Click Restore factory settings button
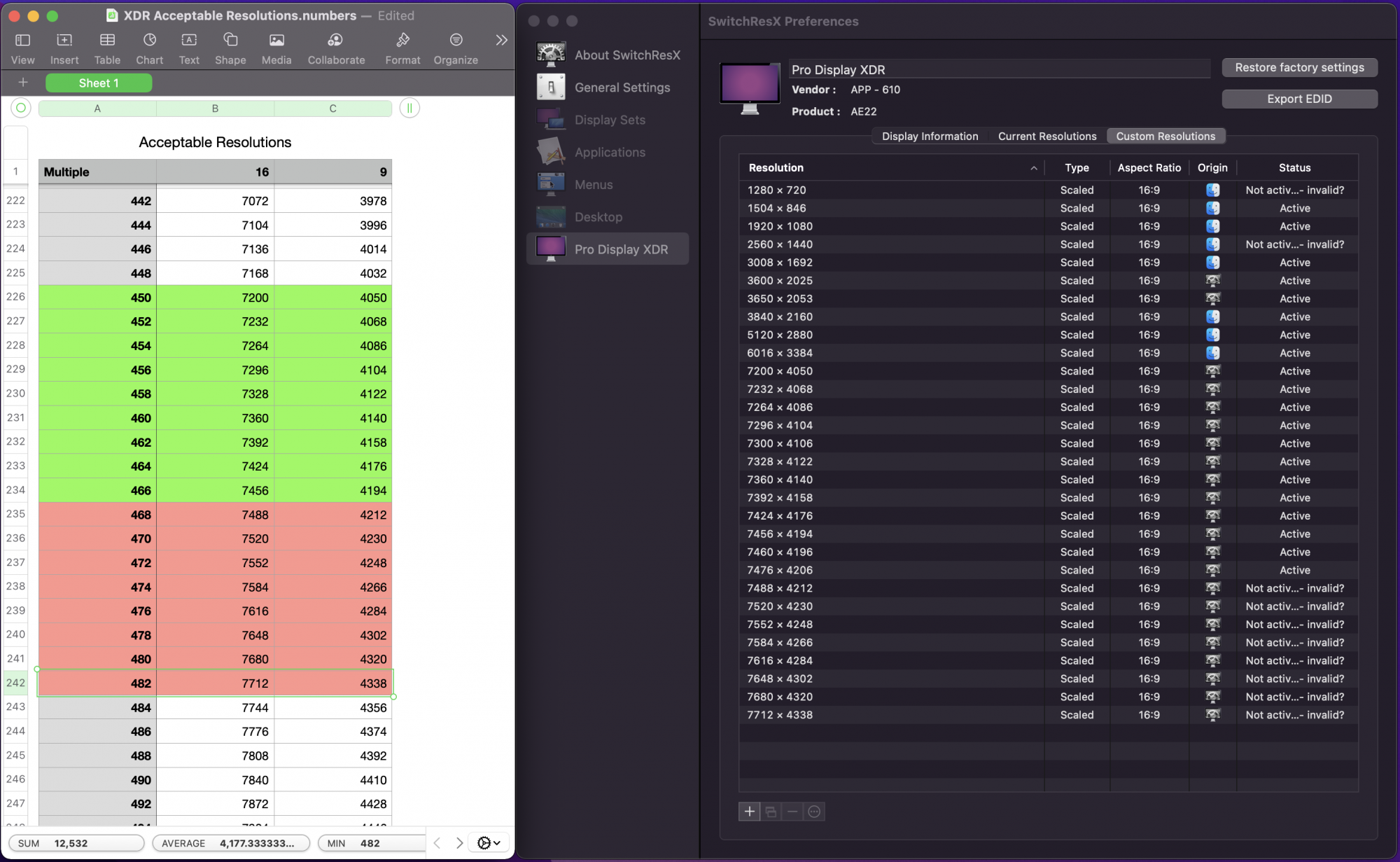Image resolution: width=1400 pixels, height=862 pixels. point(1299,68)
